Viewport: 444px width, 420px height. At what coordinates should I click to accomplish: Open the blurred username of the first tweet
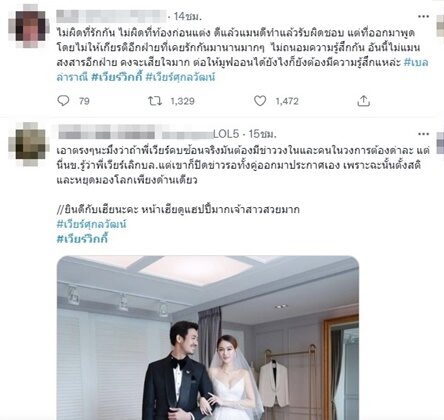[x=111, y=16]
